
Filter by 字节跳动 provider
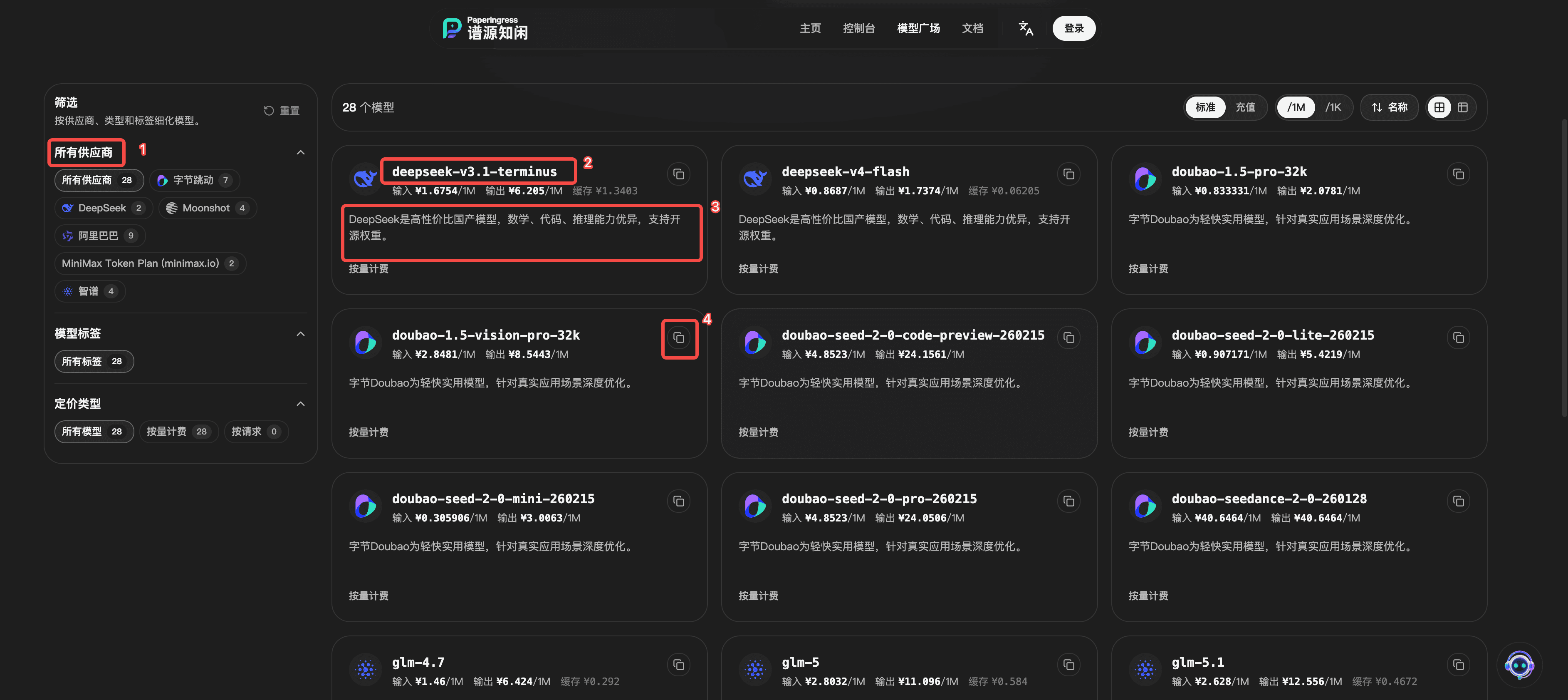pyautogui.click(x=195, y=180)
